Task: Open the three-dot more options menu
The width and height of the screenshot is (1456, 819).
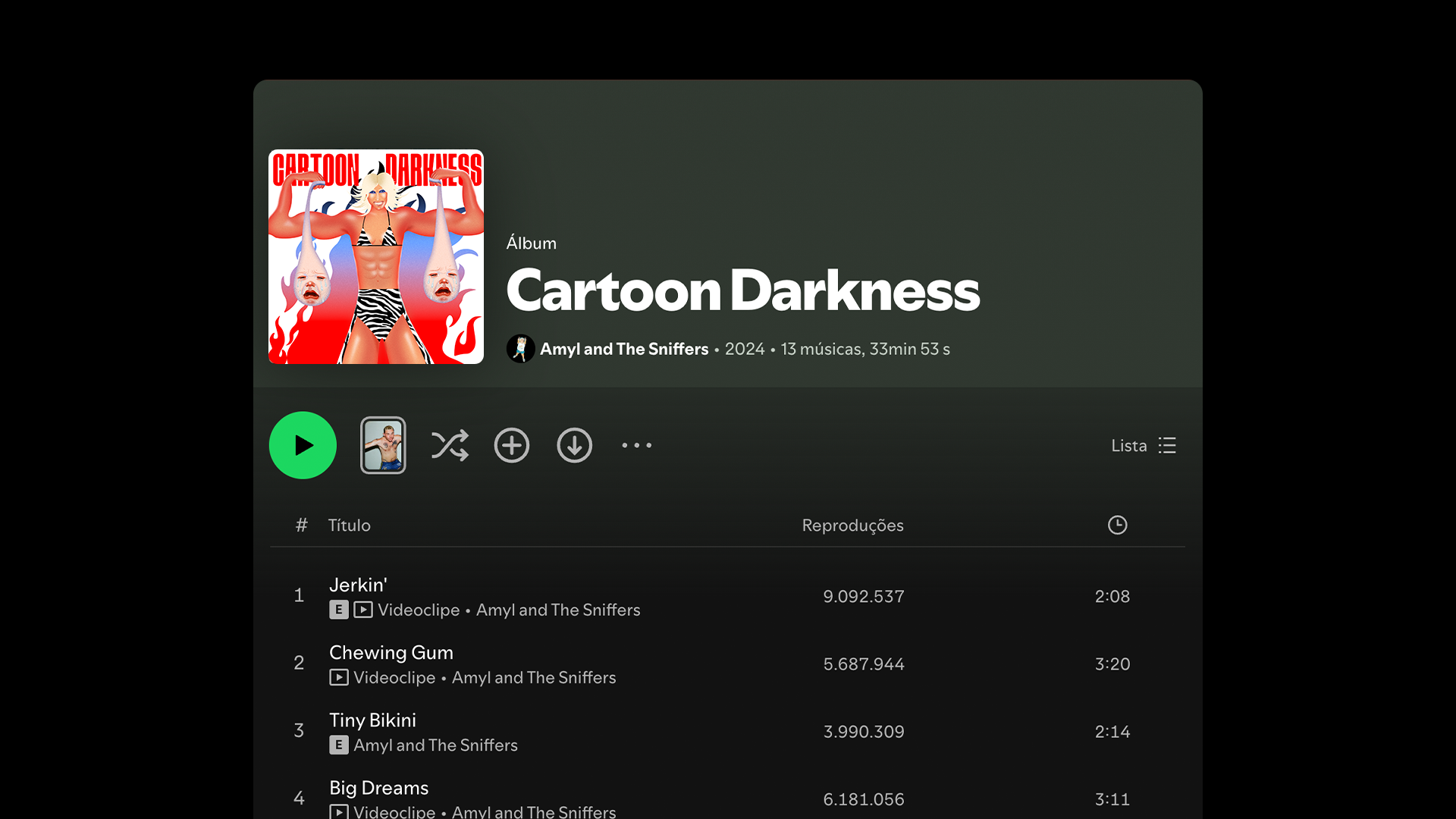Action: click(637, 445)
